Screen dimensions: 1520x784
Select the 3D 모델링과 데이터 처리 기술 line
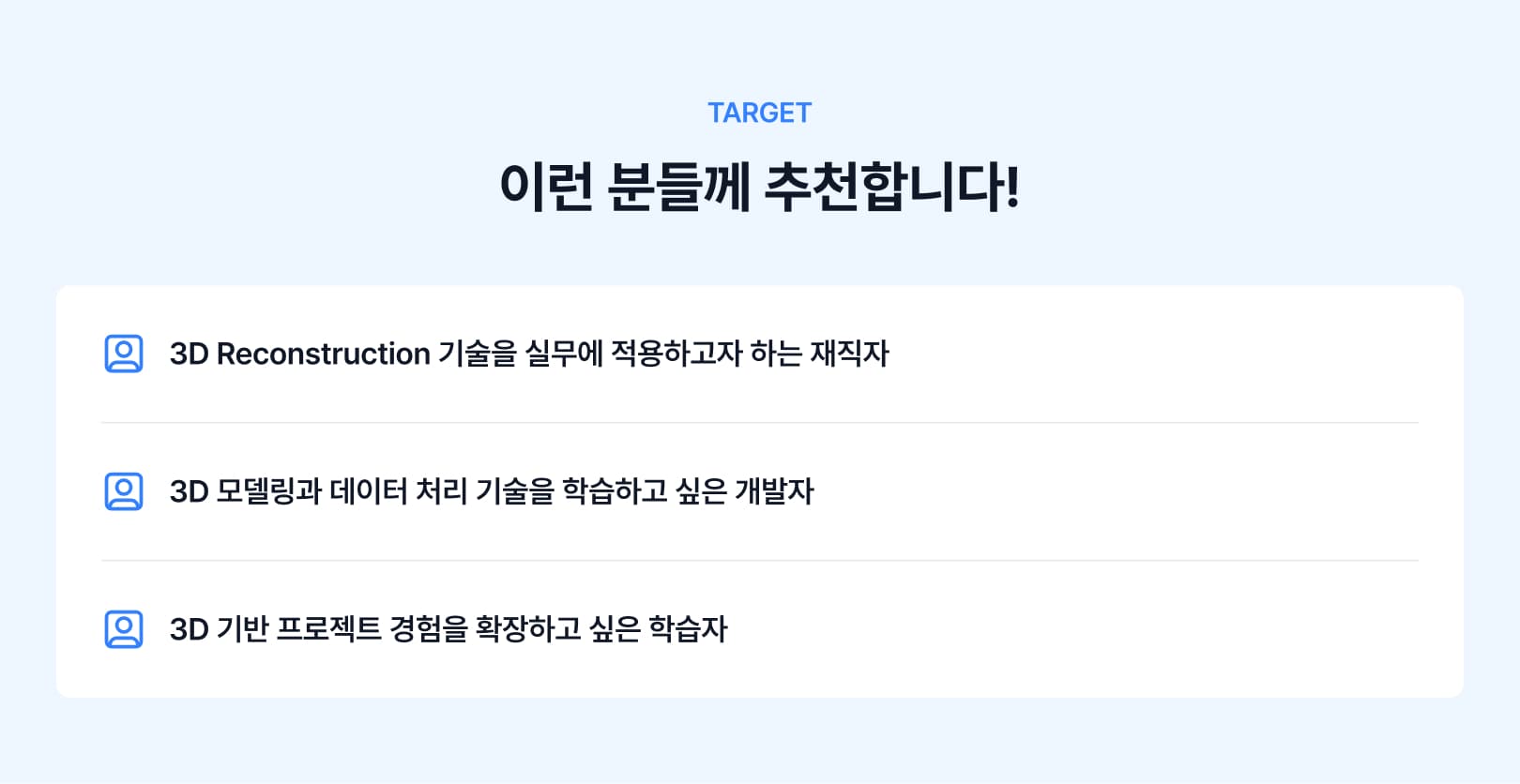[492, 491]
